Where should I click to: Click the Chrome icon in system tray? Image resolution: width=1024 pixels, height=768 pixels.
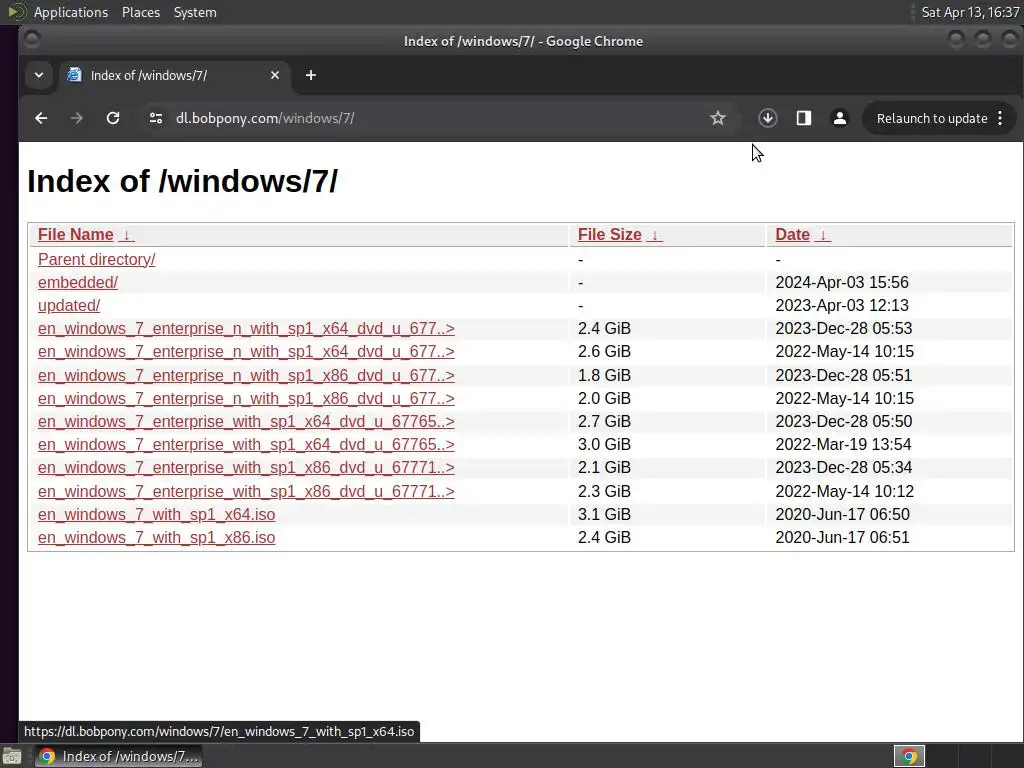pyautogui.click(x=909, y=756)
